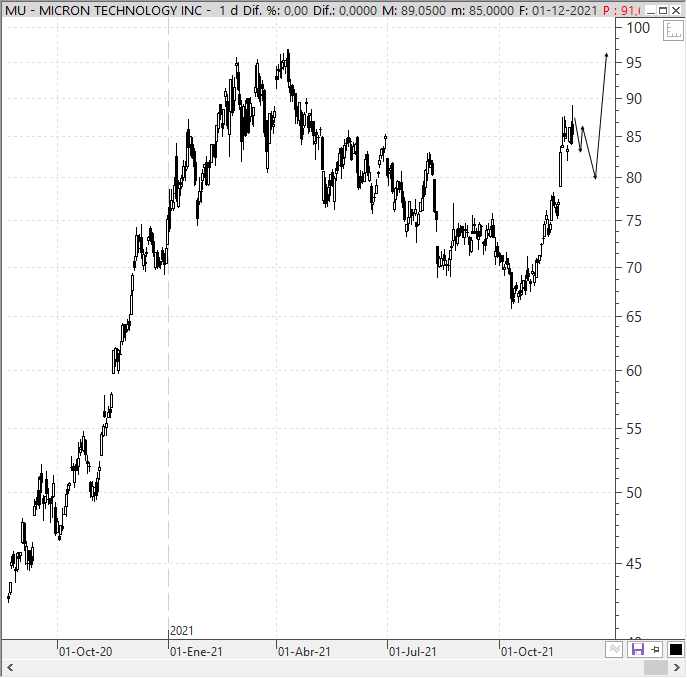Click the 50 price axis label
The width and height of the screenshot is (687, 678).
[634, 493]
